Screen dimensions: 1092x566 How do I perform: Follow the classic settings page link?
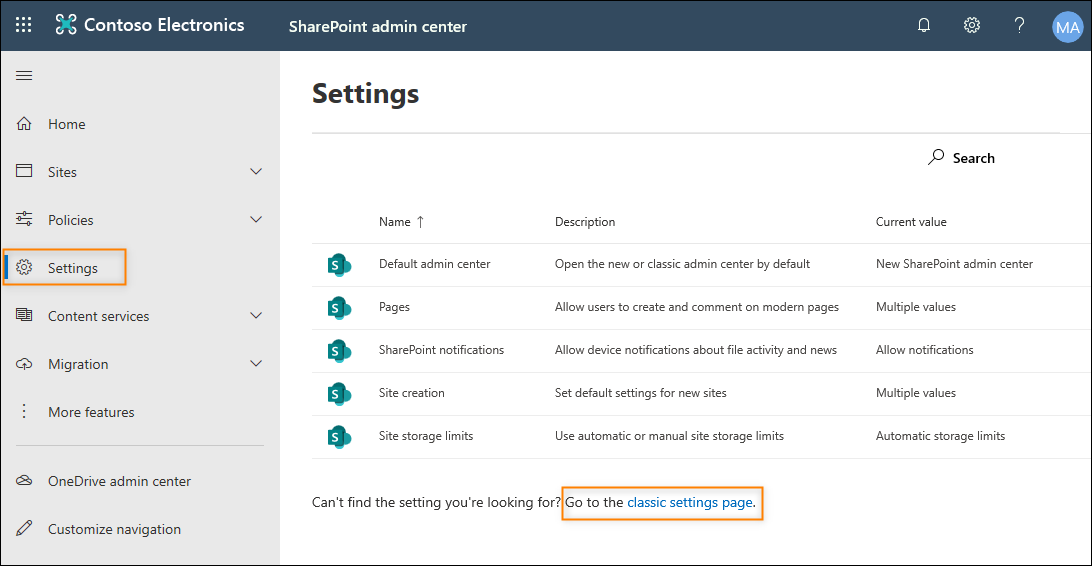pyautogui.click(x=689, y=502)
